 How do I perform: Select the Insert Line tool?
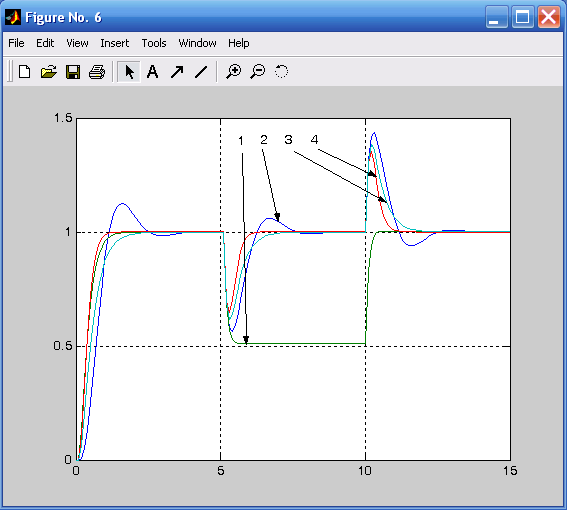pos(201,72)
